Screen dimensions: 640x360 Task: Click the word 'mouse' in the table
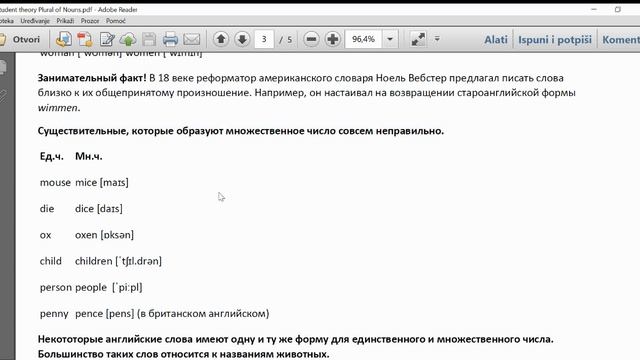[x=55, y=182]
